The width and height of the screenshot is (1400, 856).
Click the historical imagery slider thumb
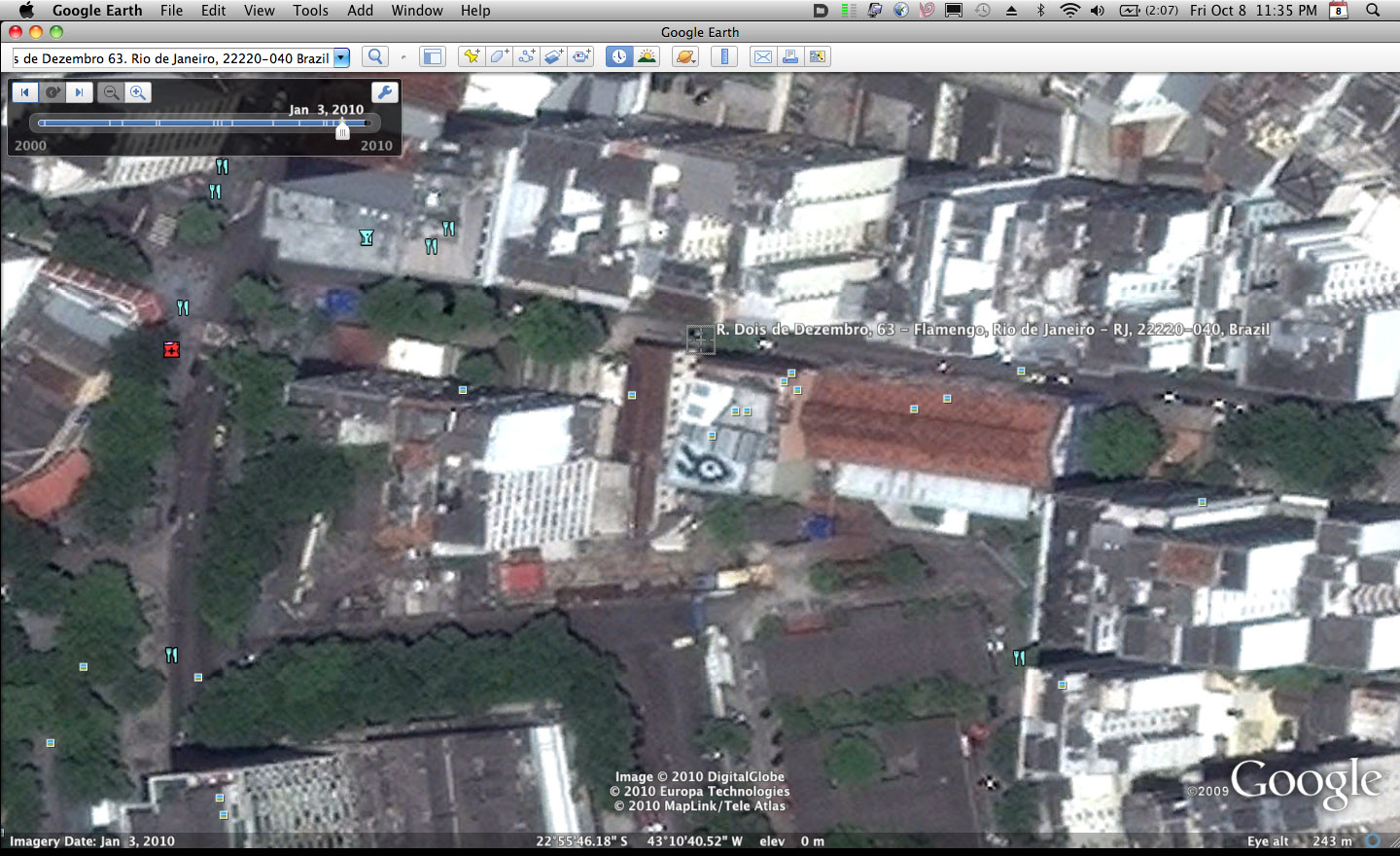[x=342, y=130]
